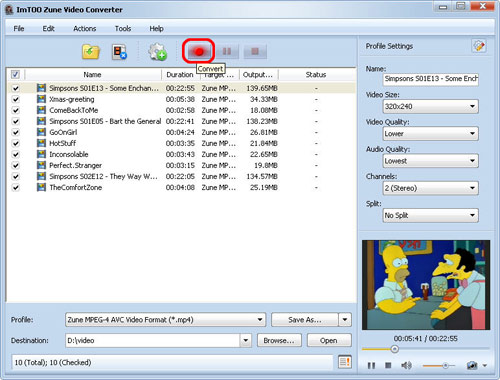This screenshot has height=380, width=500.
Task: Uncheck the Xmas-greeting checkbox
Action: [x=15, y=99]
